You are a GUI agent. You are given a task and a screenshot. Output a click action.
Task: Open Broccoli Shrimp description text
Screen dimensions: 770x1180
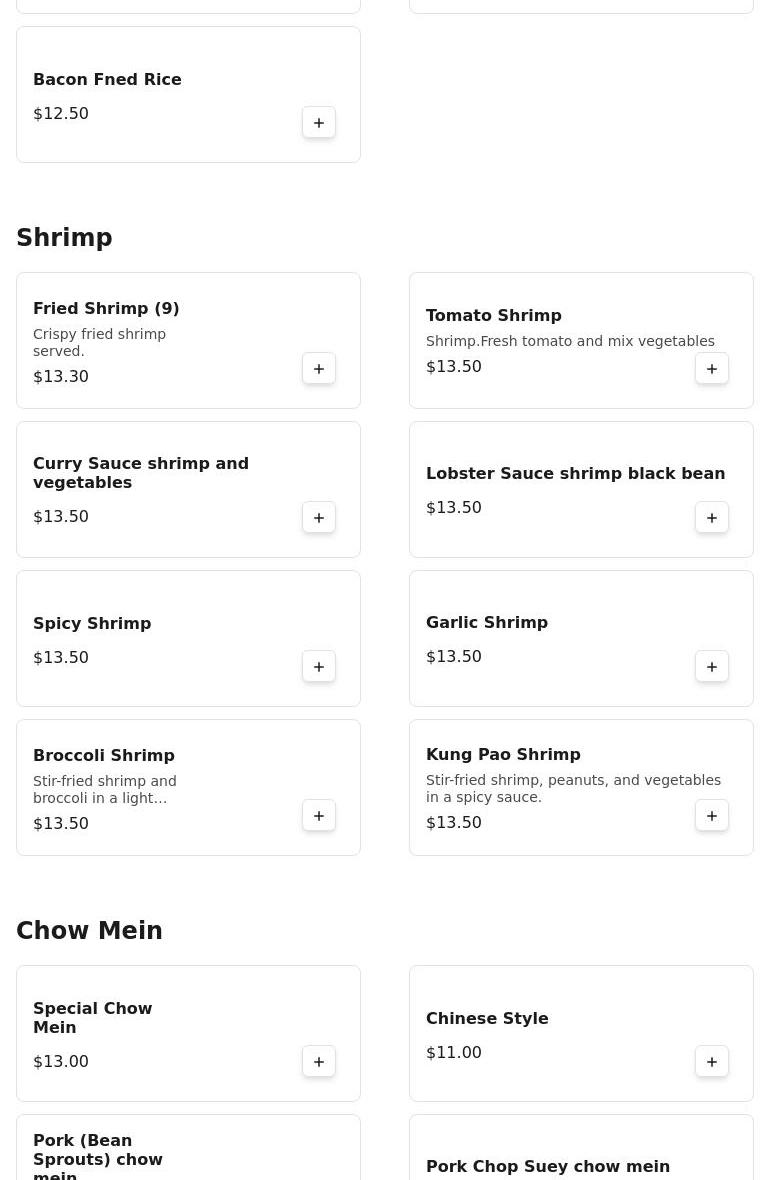(x=104, y=790)
